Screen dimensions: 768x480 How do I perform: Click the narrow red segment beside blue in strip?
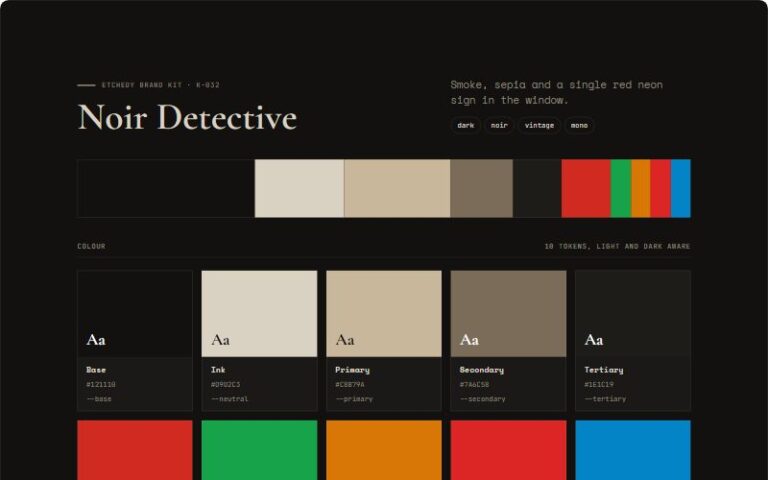coord(660,188)
